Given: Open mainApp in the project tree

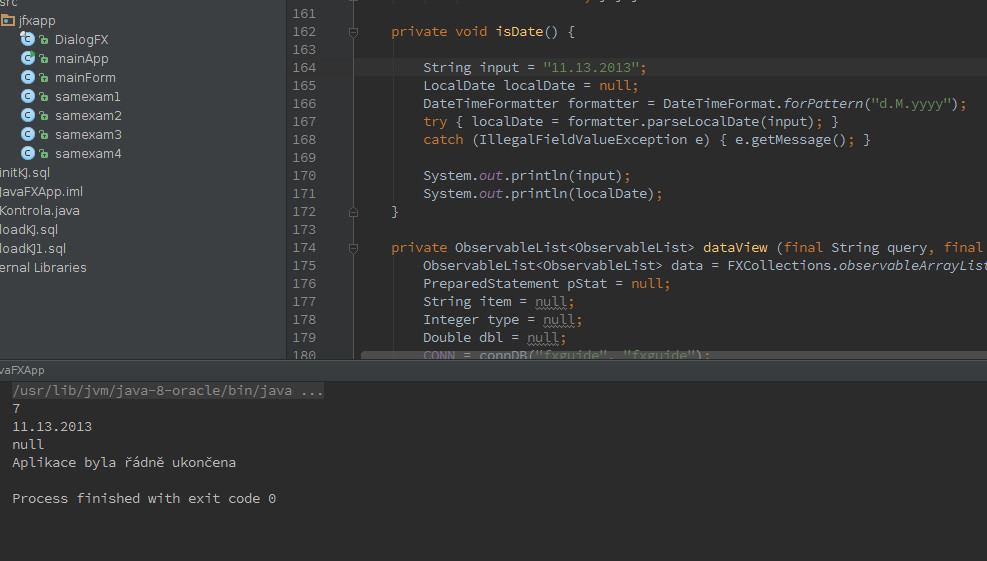Looking at the screenshot, I should [81, 59].
